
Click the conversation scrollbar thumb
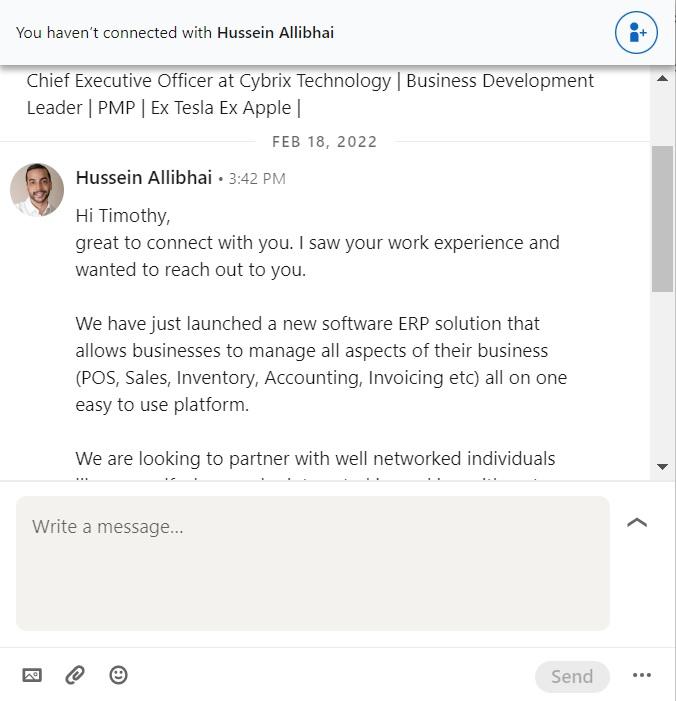click(662, 218)
